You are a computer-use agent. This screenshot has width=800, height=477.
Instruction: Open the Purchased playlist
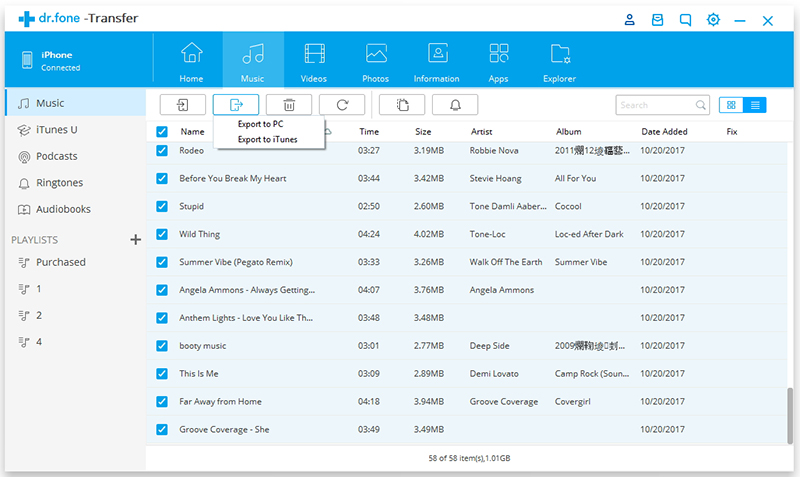[76, 262]
